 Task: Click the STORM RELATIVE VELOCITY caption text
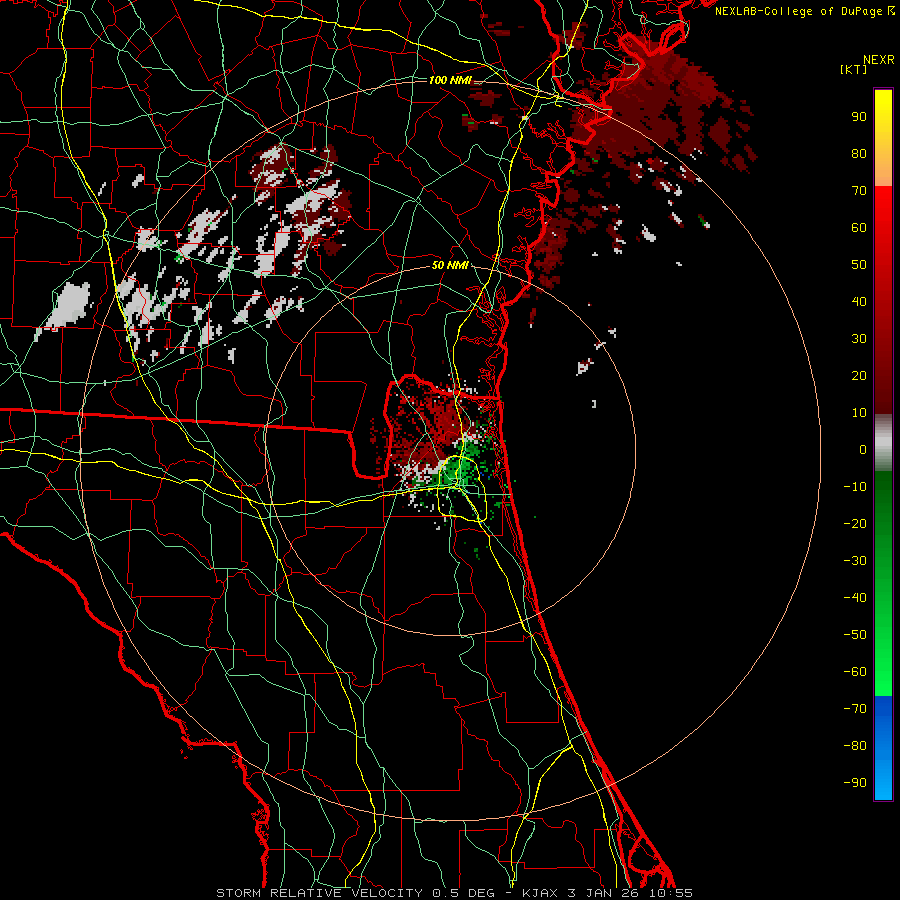(x=319, y=893)
